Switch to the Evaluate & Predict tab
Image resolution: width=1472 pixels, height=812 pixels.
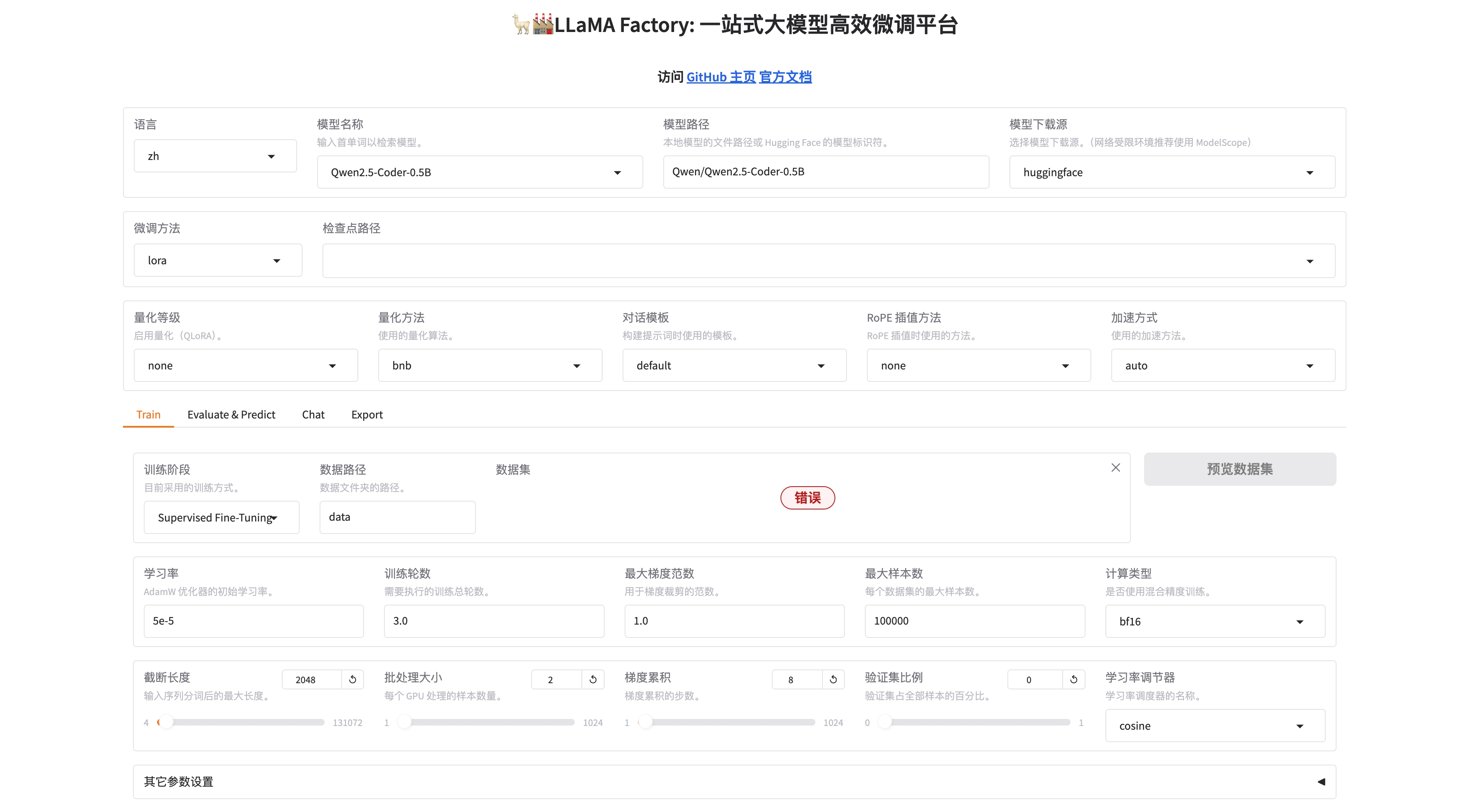coord(231,415)
